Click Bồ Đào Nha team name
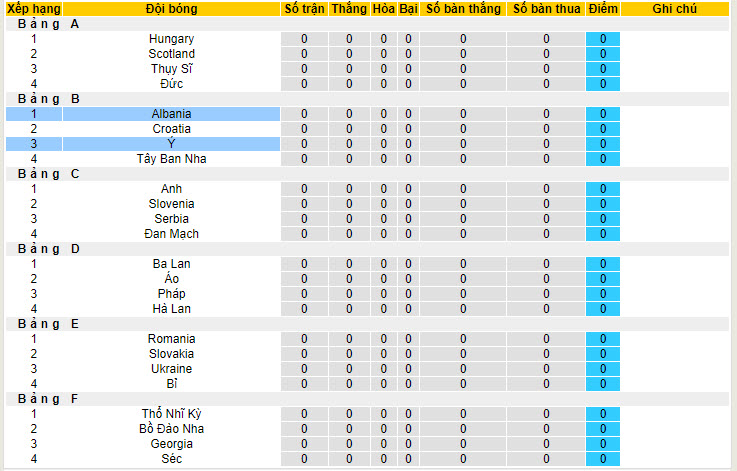Image resolution: width=737 pixels, height=471 pixels. (171, 429)
